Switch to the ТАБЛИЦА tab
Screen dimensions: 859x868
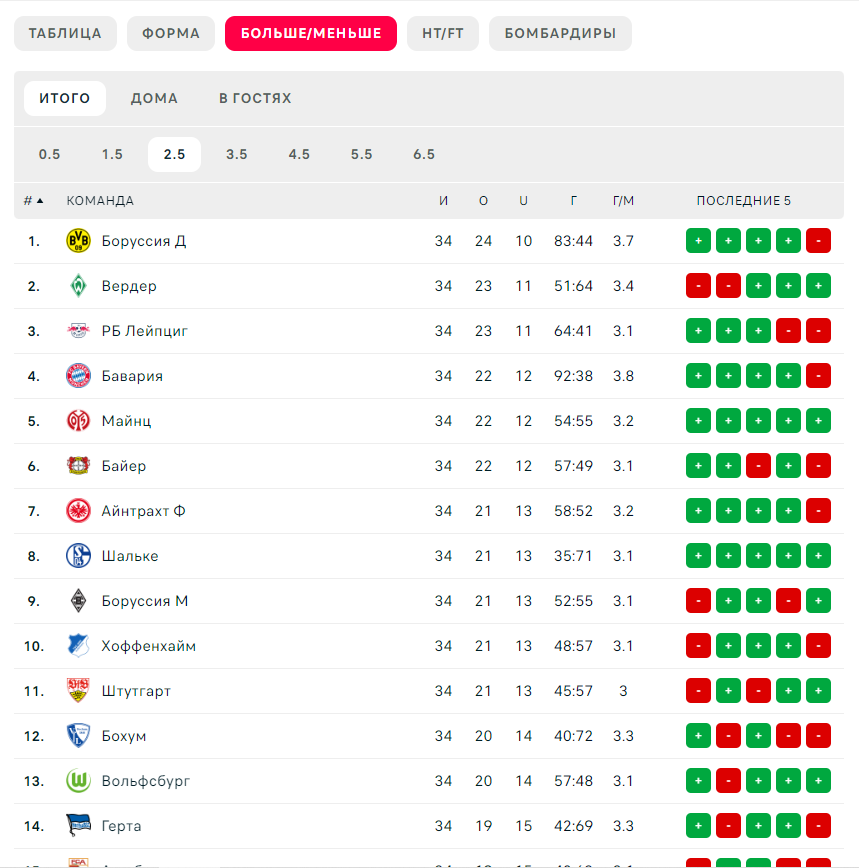coord(65,33)
